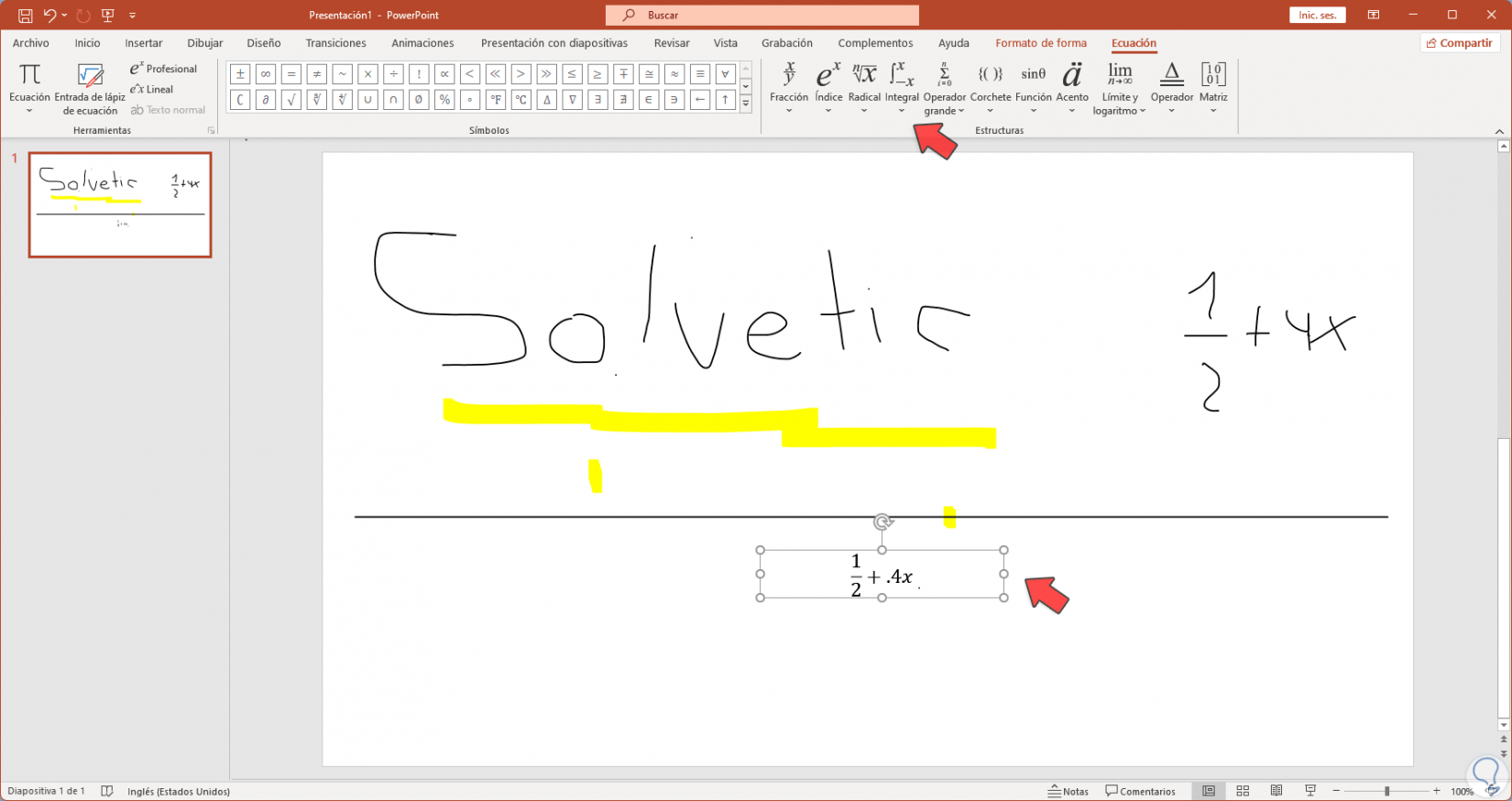Toggle the Comentarios pane
Image resolution: width=1512 pixels, height=801 pixels.
click(x=1141, y=791)
